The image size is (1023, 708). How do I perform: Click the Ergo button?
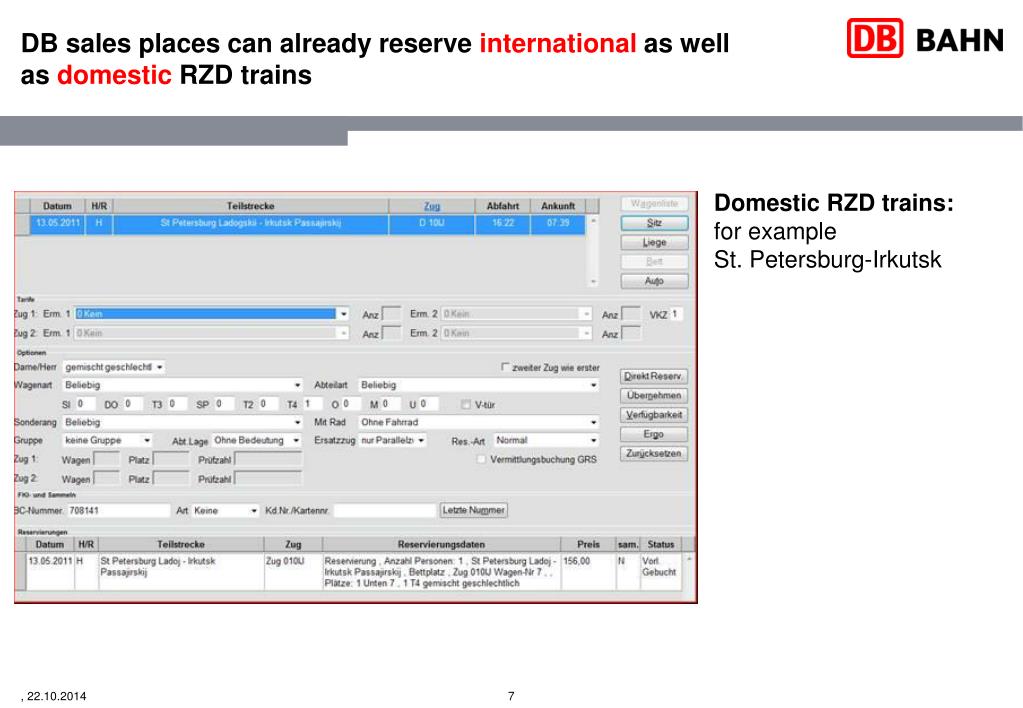pos(654,435)
